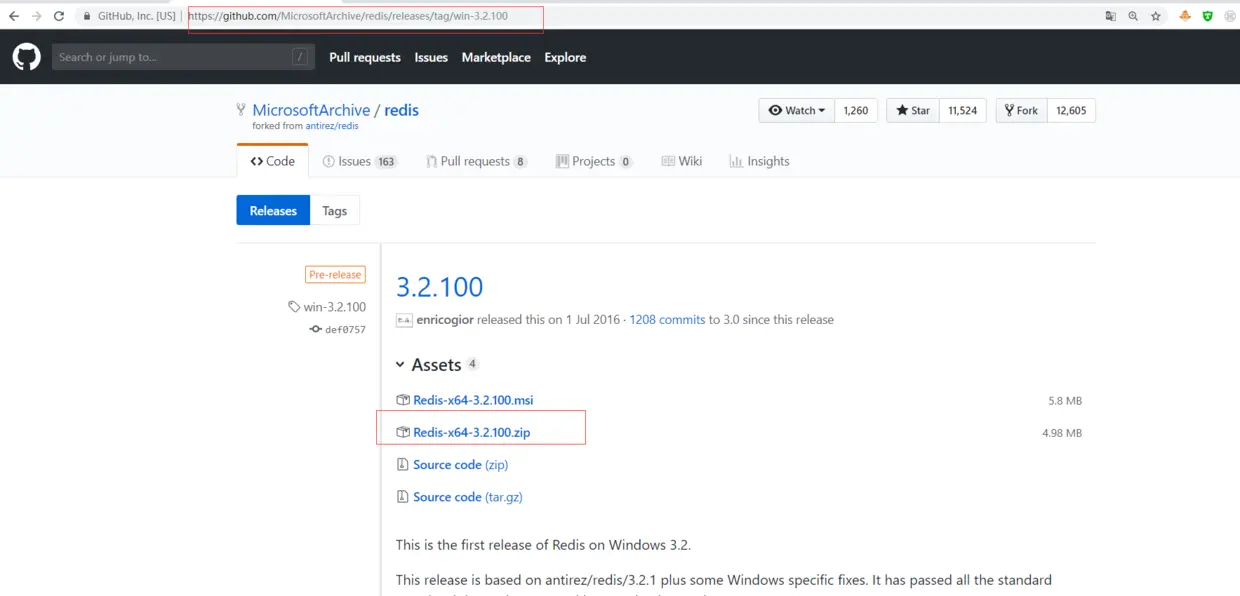
Task: Click the browser forward arrow
Action: [x=37, y=16]
